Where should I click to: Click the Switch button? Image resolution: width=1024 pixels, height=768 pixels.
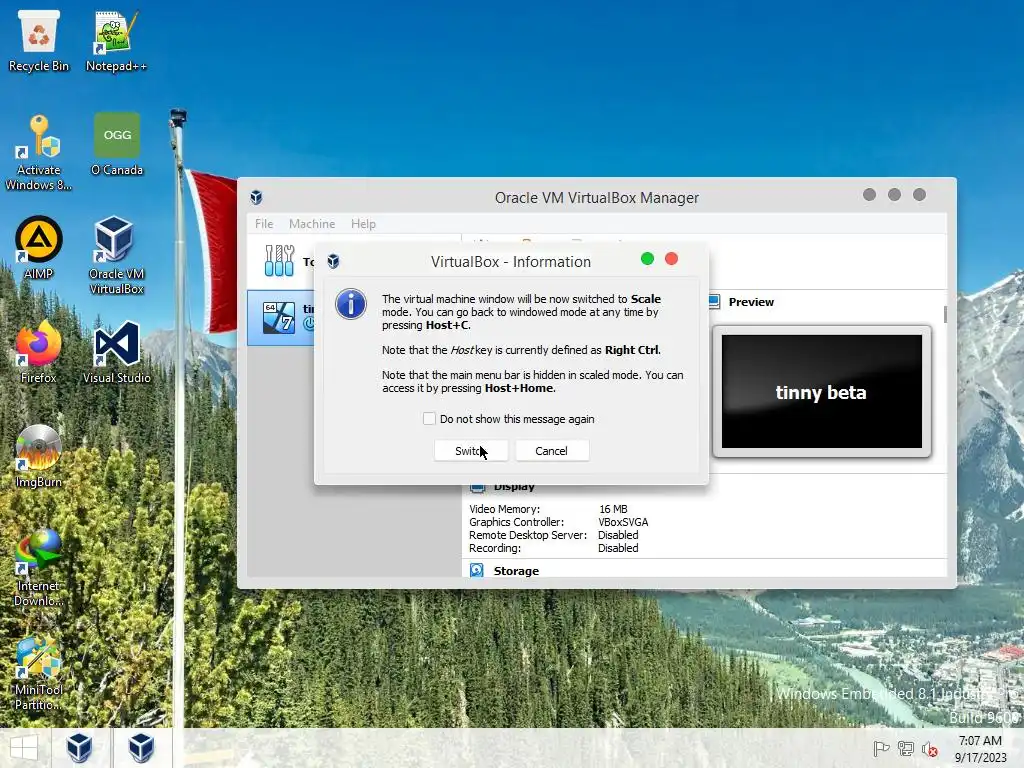(471, 451)
